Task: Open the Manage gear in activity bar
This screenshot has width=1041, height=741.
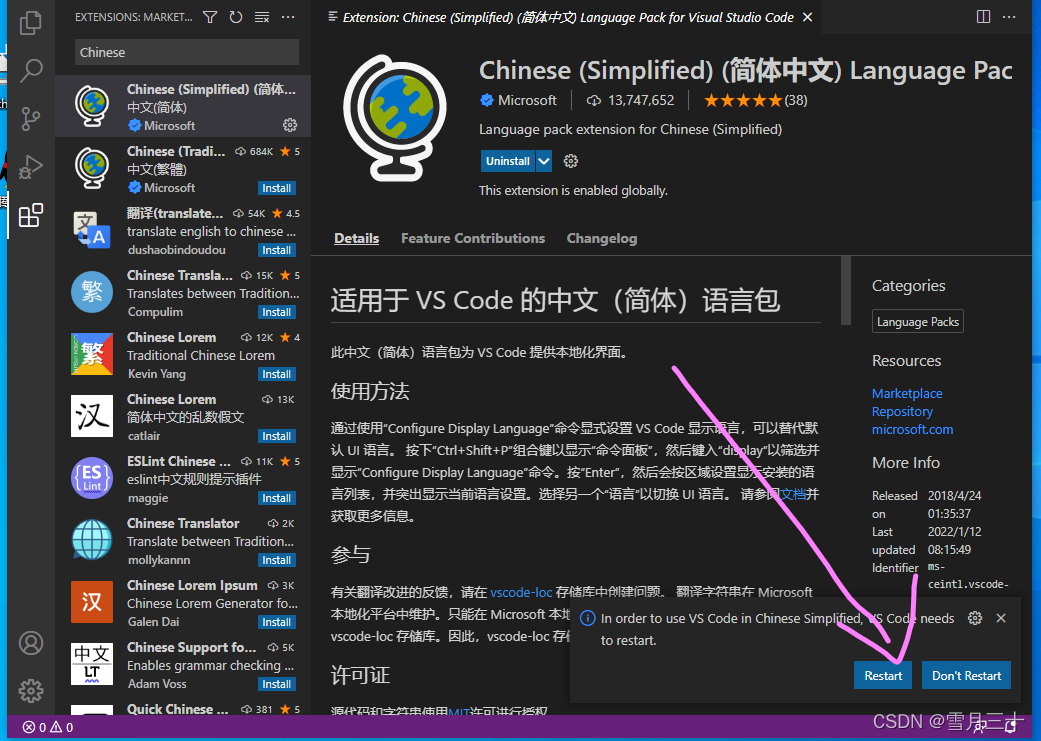Action: [x=31, y=691]
